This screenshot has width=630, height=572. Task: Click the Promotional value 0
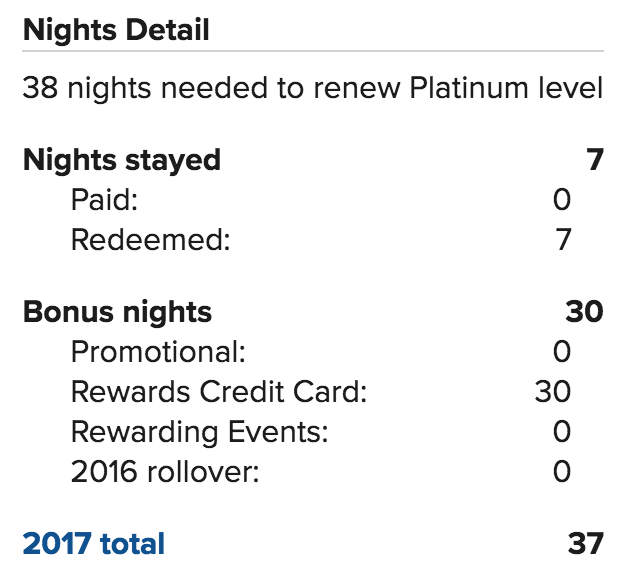pos(562,352)
